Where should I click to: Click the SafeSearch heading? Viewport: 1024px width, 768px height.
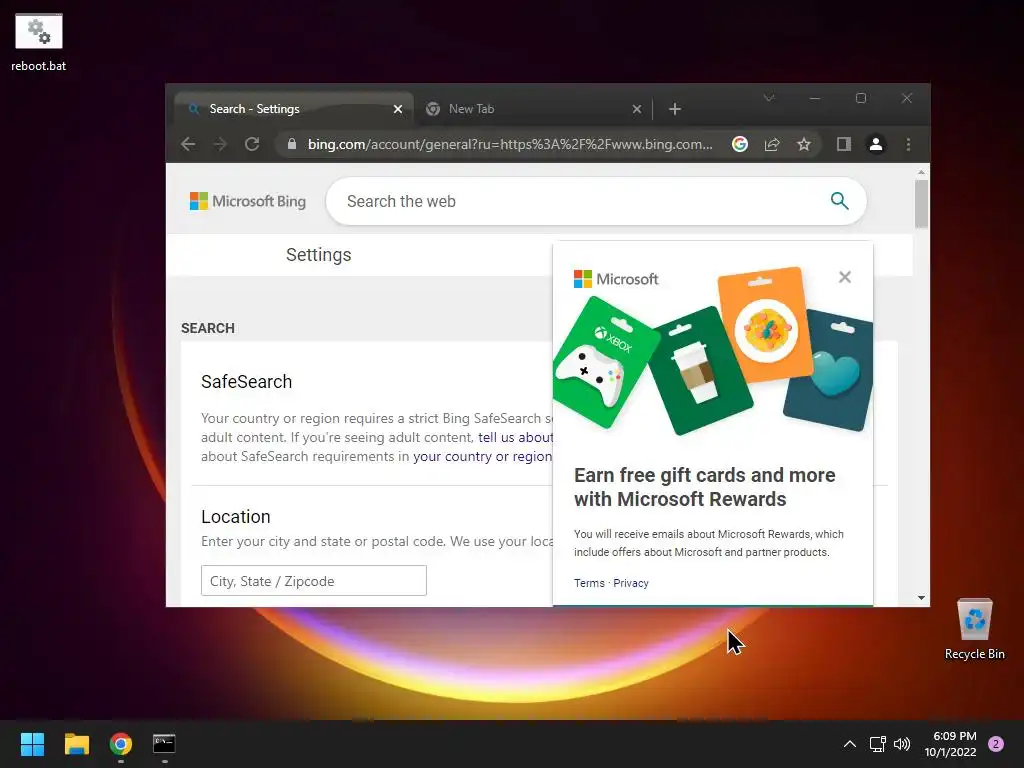[246, 381]
